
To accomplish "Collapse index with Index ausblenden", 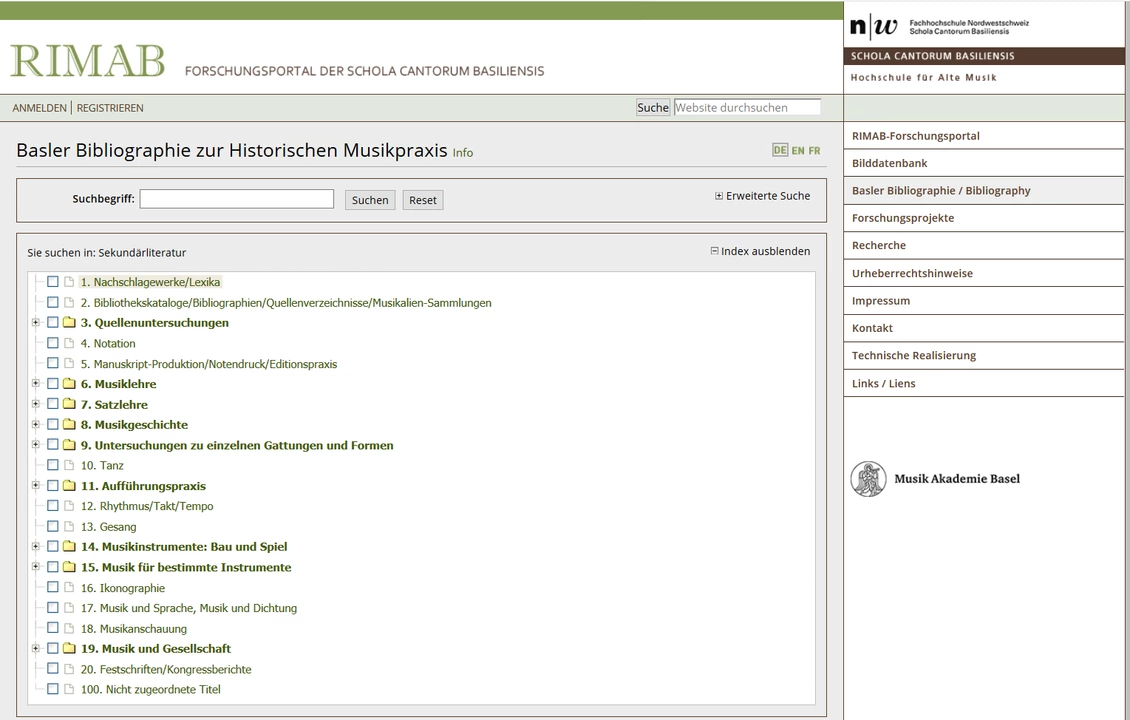I will click(x=760, y=251).
